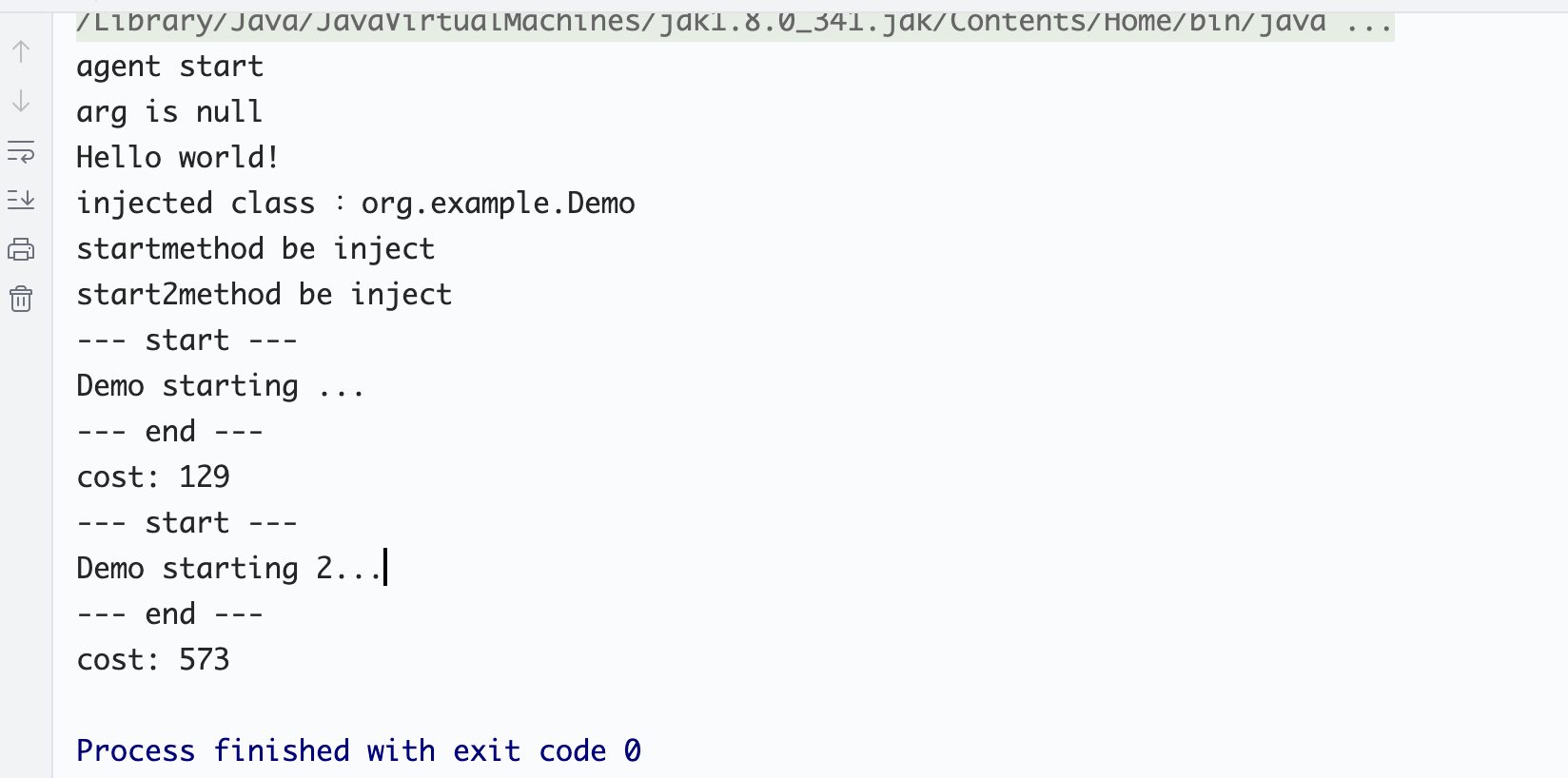The height and width of the screenshot is (778, 1568).
Task: Toggle soft-wrap for console output
Action: pos(21,151)
